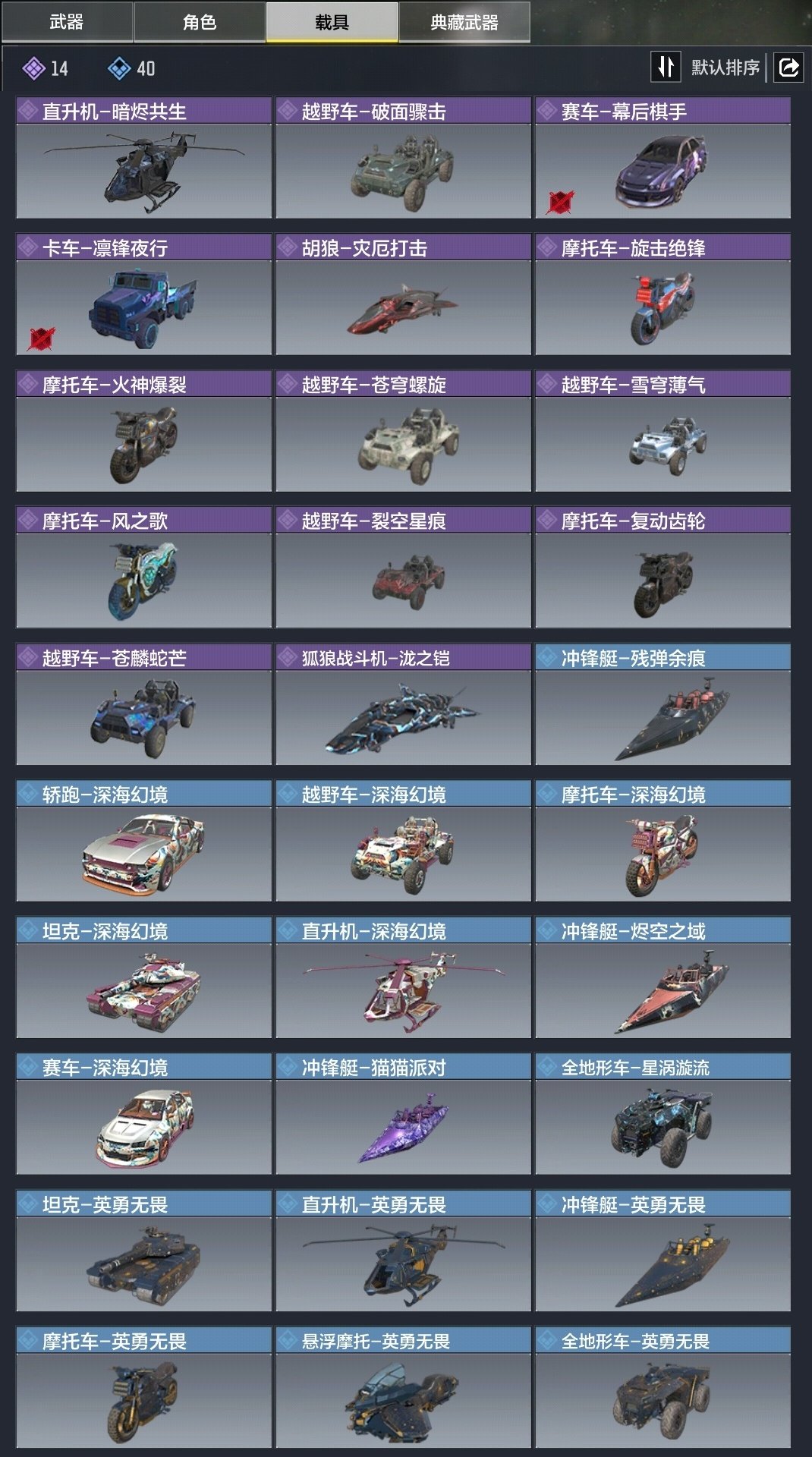Viewport: 812px width, 1457px height.
Task: Choose the 轿跑-深海幻境 car skin
Action: 143,854
